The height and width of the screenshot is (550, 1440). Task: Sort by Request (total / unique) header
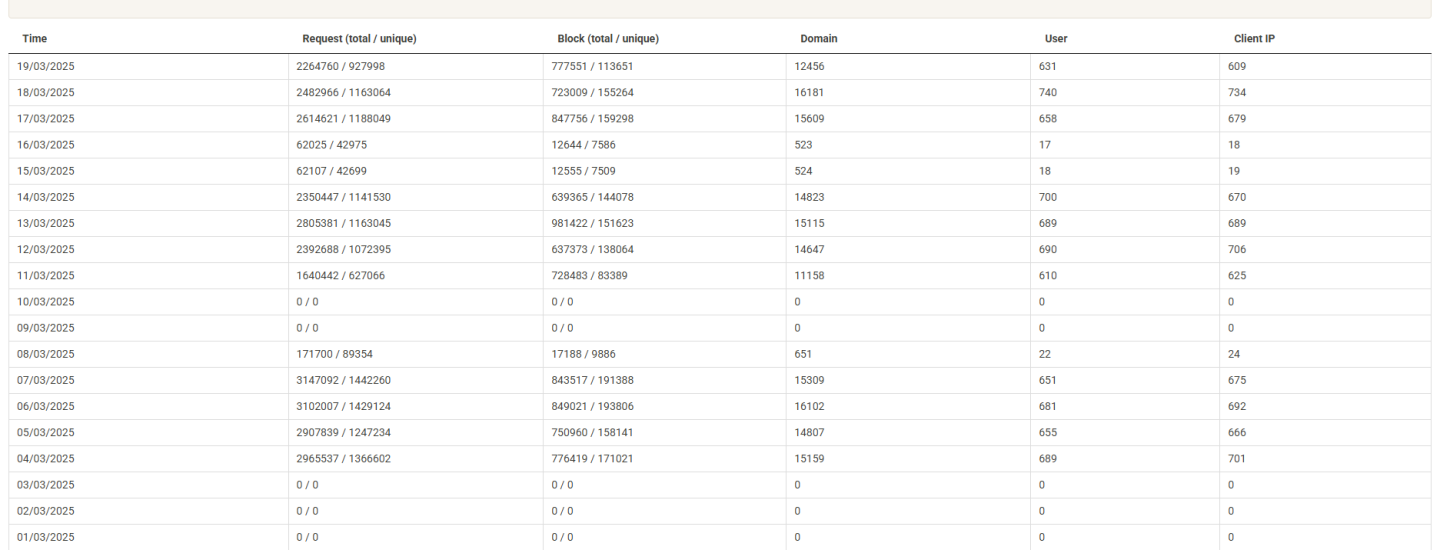(x=359, y=39)
